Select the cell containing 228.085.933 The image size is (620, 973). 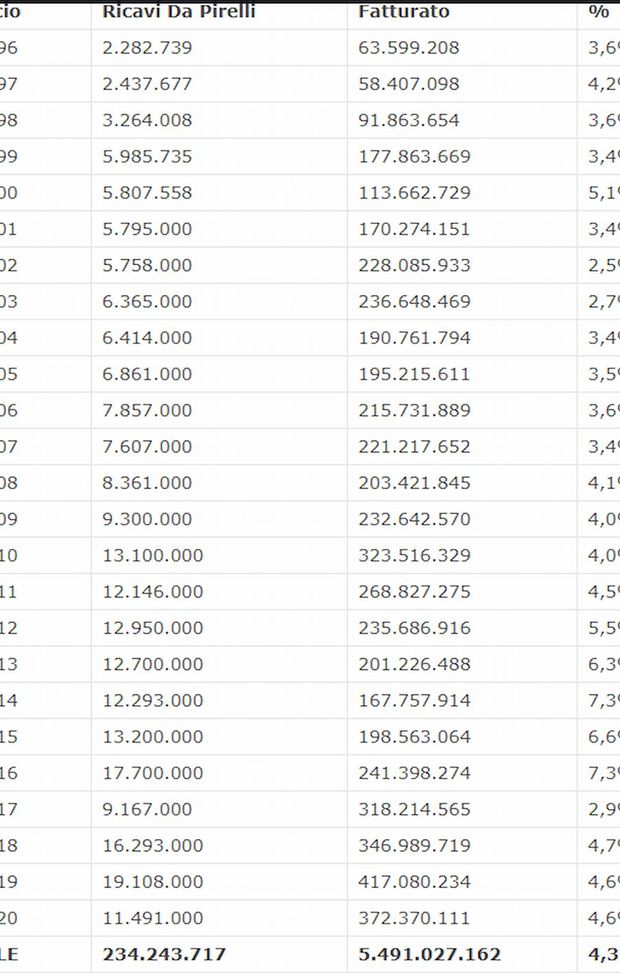[414, 265]
